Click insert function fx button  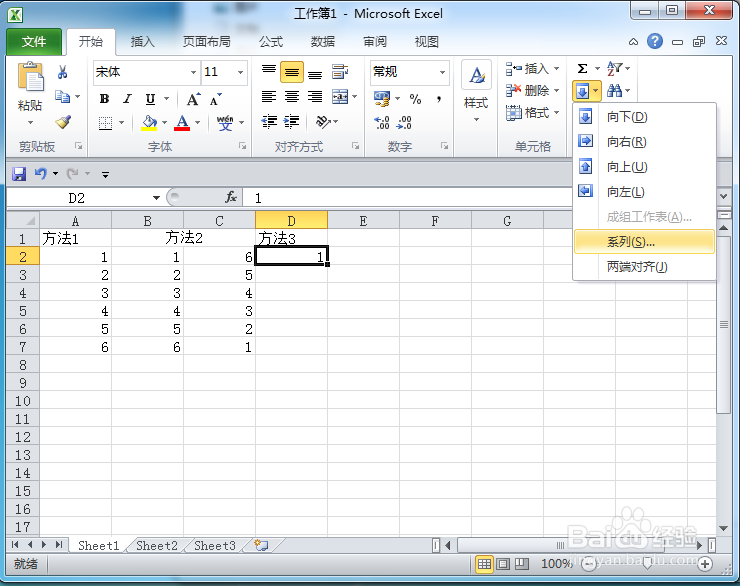pos(231,197)
